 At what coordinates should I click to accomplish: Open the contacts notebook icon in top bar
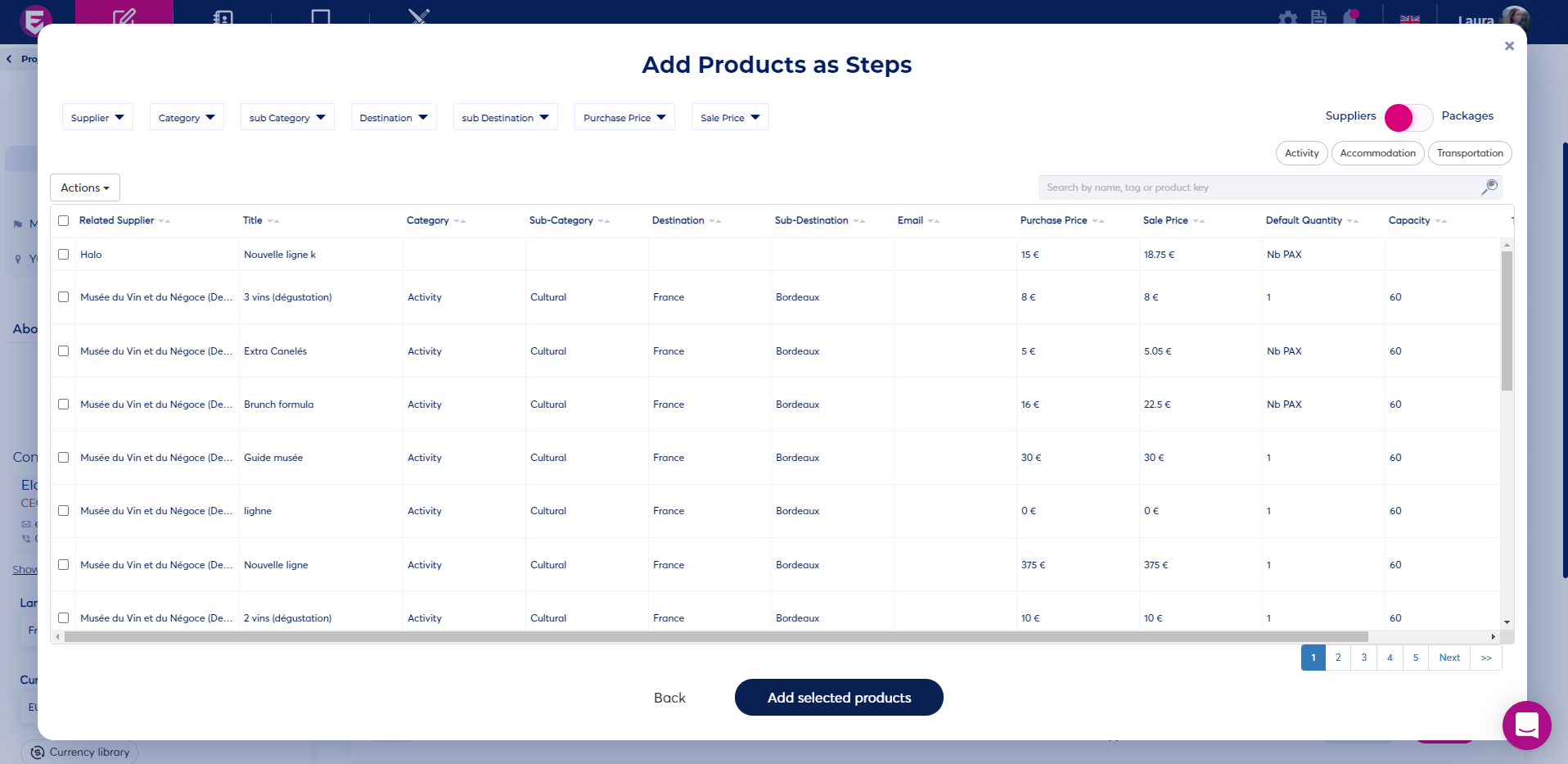(223, 16)
